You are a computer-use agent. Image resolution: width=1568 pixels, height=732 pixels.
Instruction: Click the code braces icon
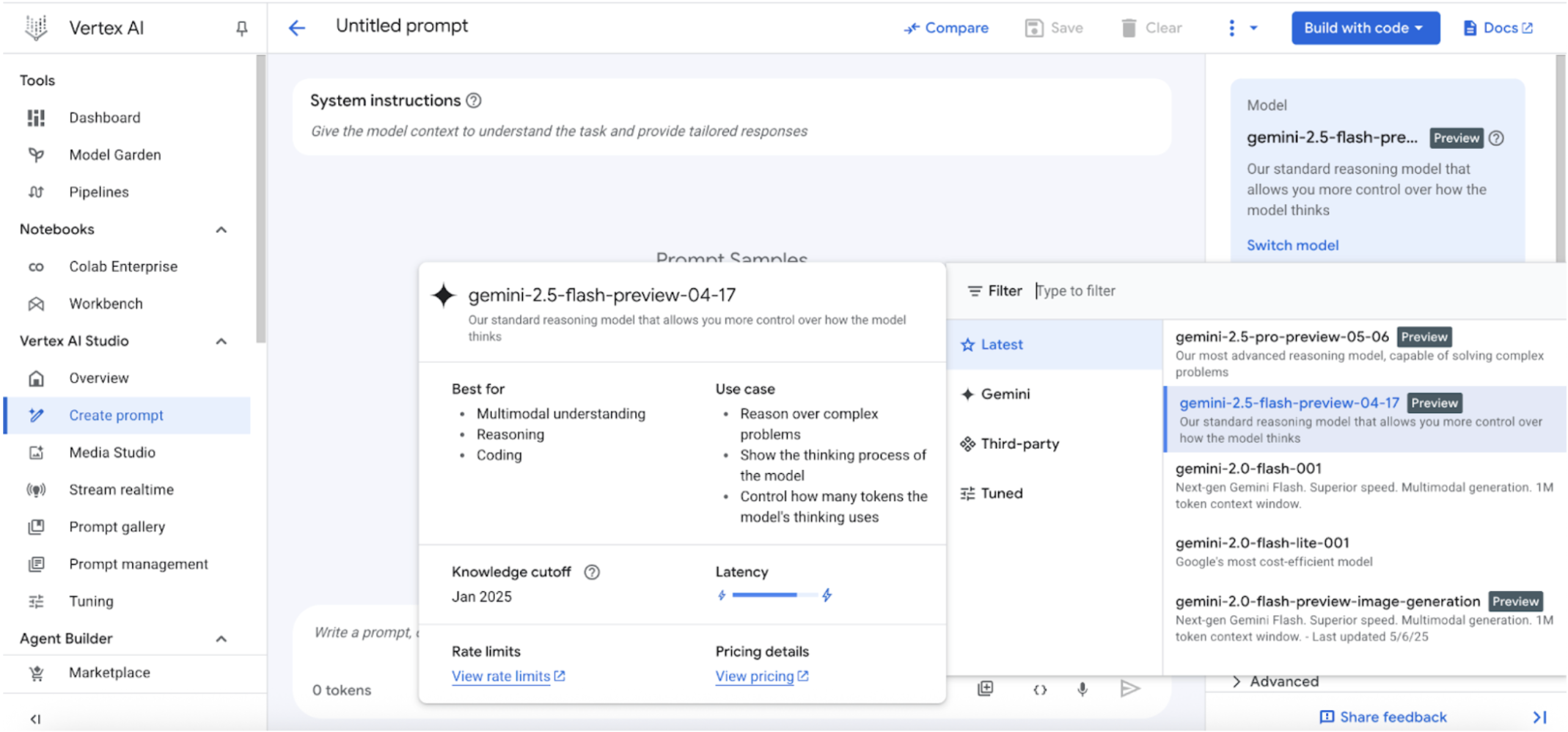tap(1040, 689)
